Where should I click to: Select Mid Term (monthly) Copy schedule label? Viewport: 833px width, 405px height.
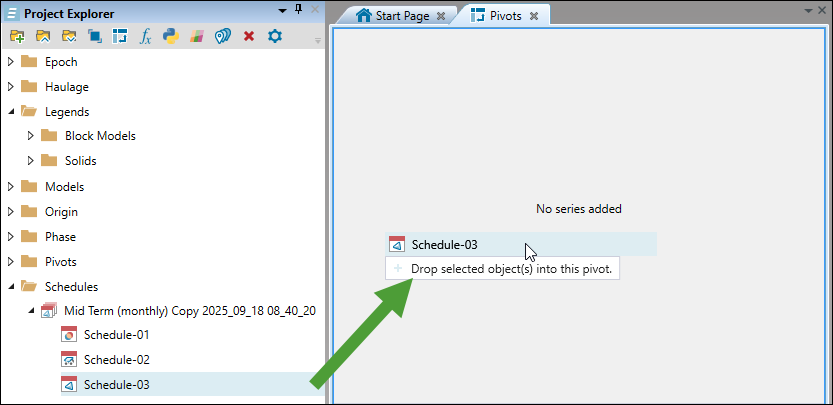coord(190,311)
